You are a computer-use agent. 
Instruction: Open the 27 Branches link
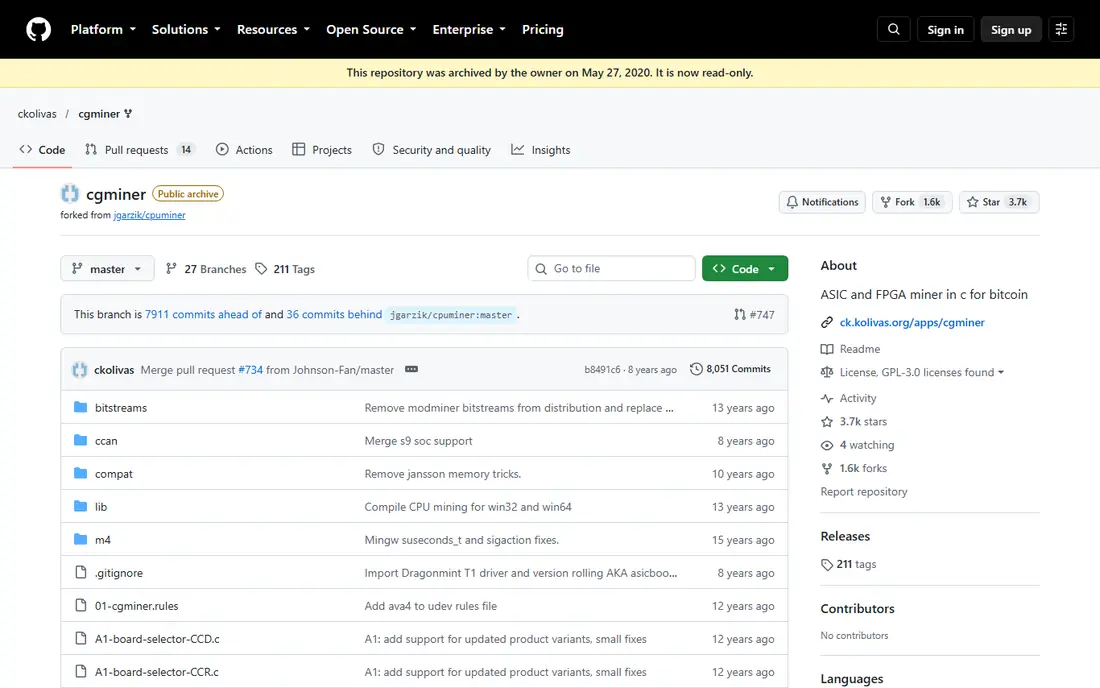point(206,269)
